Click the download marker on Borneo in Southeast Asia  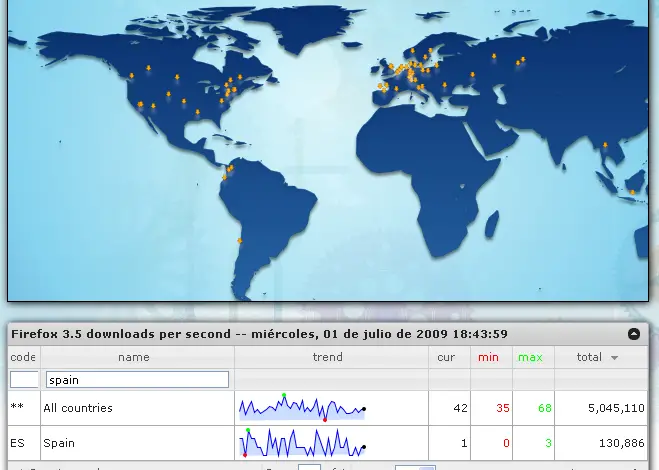[x=633, y=192]
